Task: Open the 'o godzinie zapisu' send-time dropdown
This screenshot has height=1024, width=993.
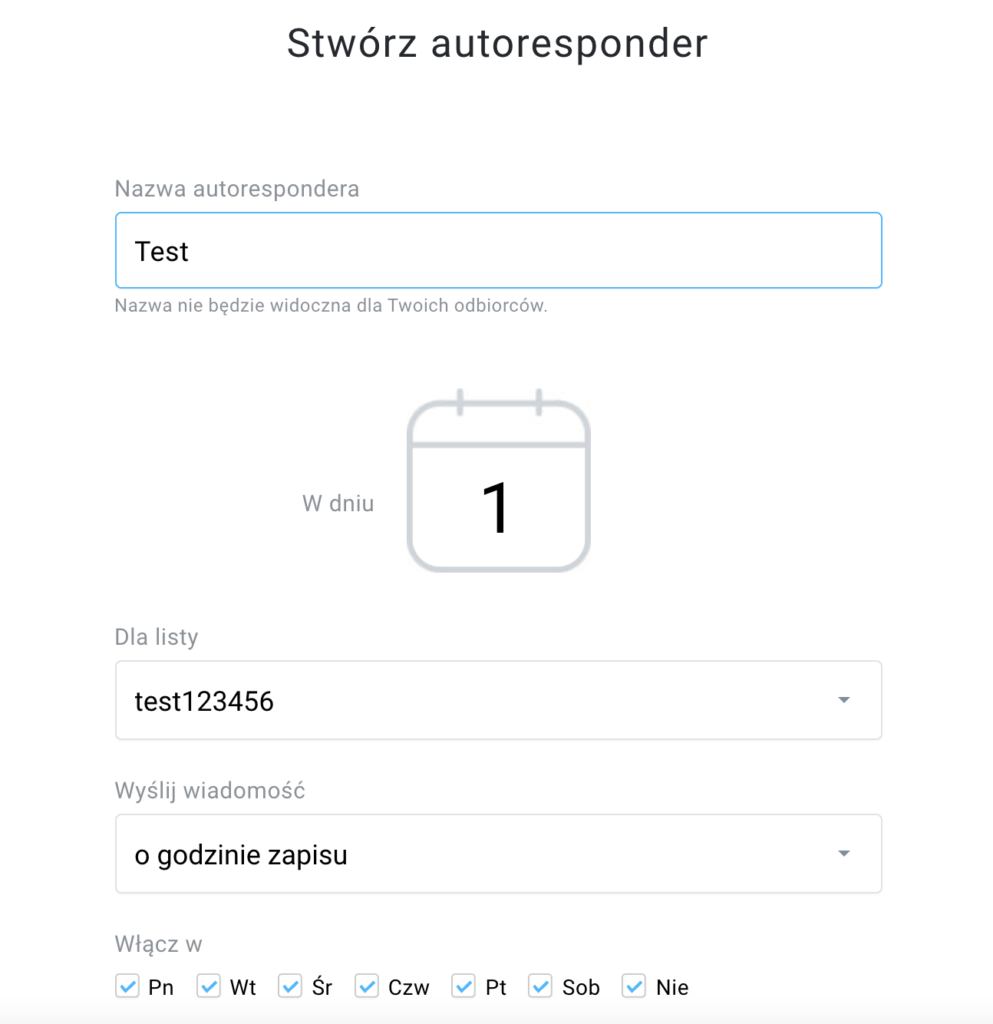Action: pyautogui.click(x=499, y=854)
